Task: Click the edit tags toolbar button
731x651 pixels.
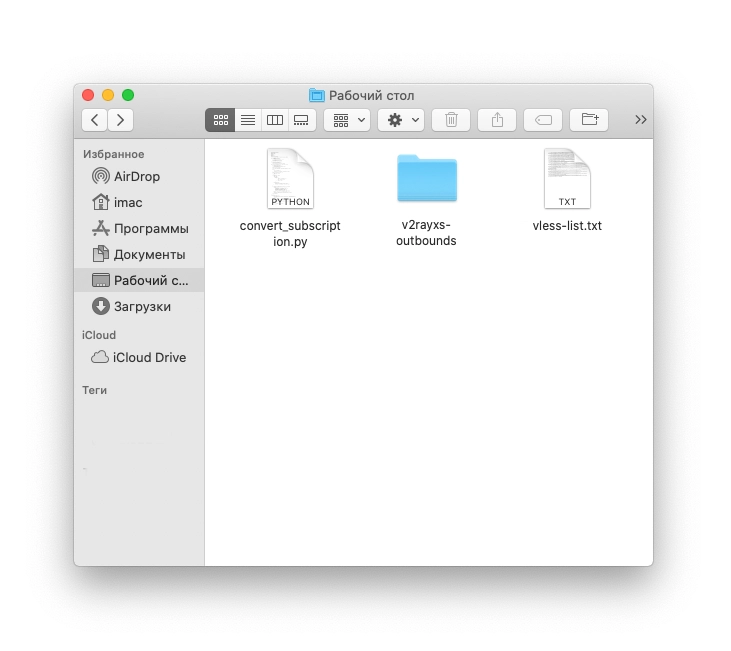Action: [x=543, y=120]
